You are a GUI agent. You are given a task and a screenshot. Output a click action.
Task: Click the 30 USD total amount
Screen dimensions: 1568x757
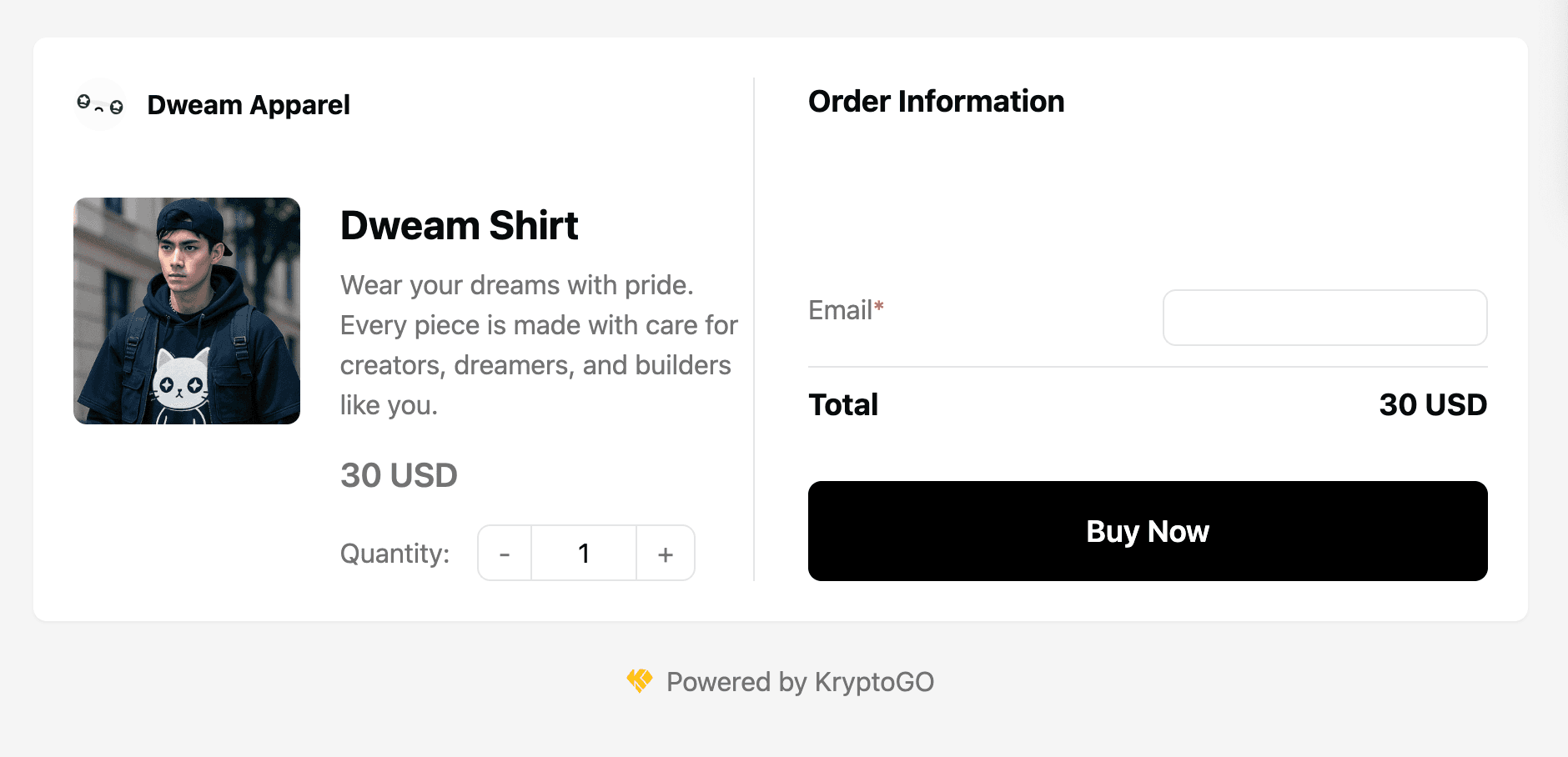pyautogui.click(x=1433, y=404)
